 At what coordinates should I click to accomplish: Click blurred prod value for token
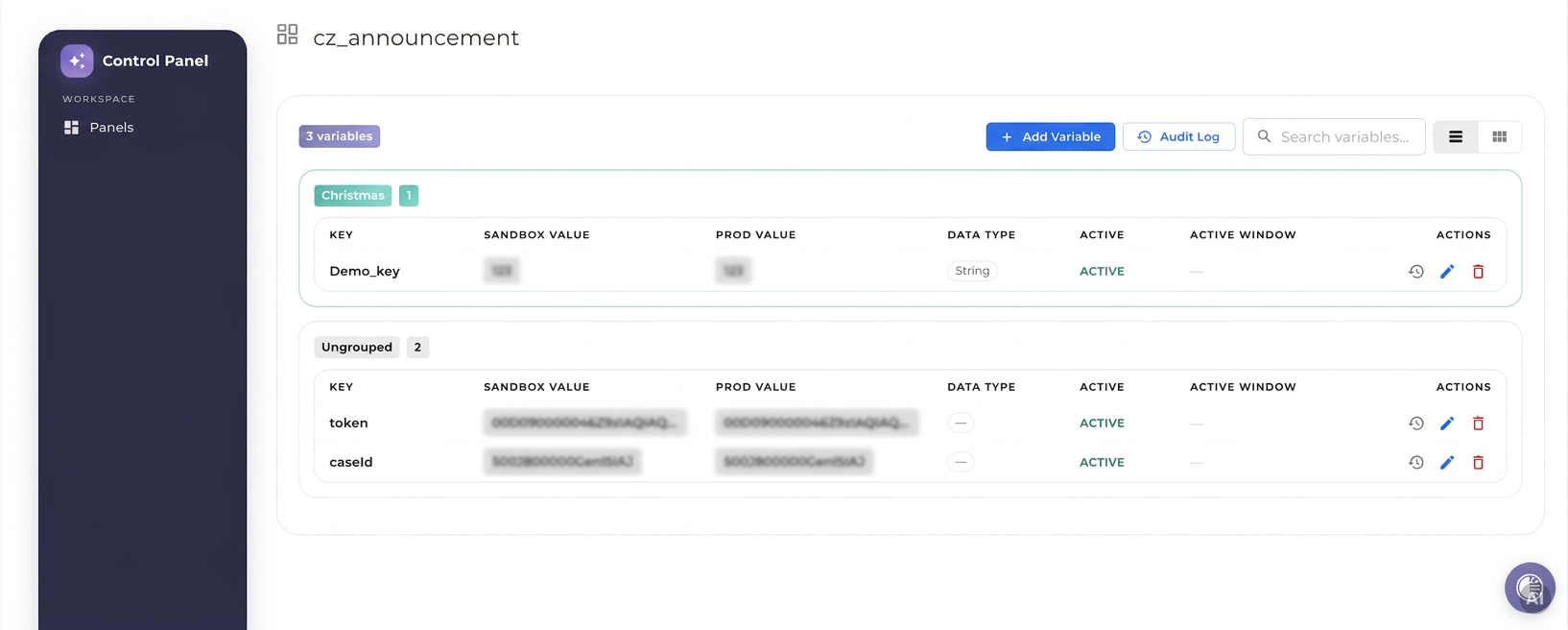coord(817,424)
